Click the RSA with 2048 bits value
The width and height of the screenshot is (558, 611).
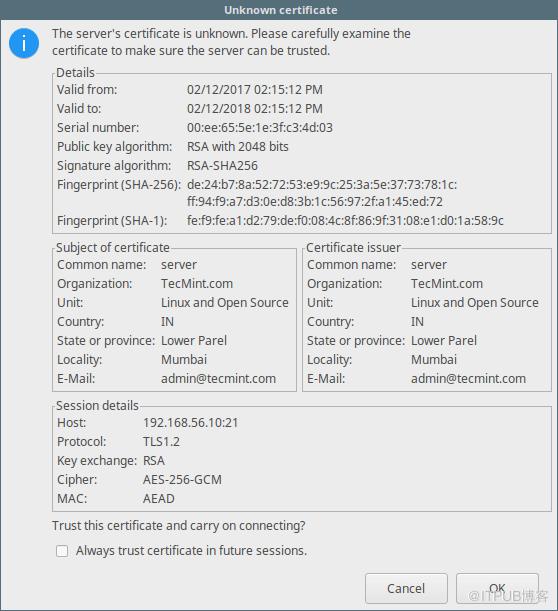[x=238, y=147]
